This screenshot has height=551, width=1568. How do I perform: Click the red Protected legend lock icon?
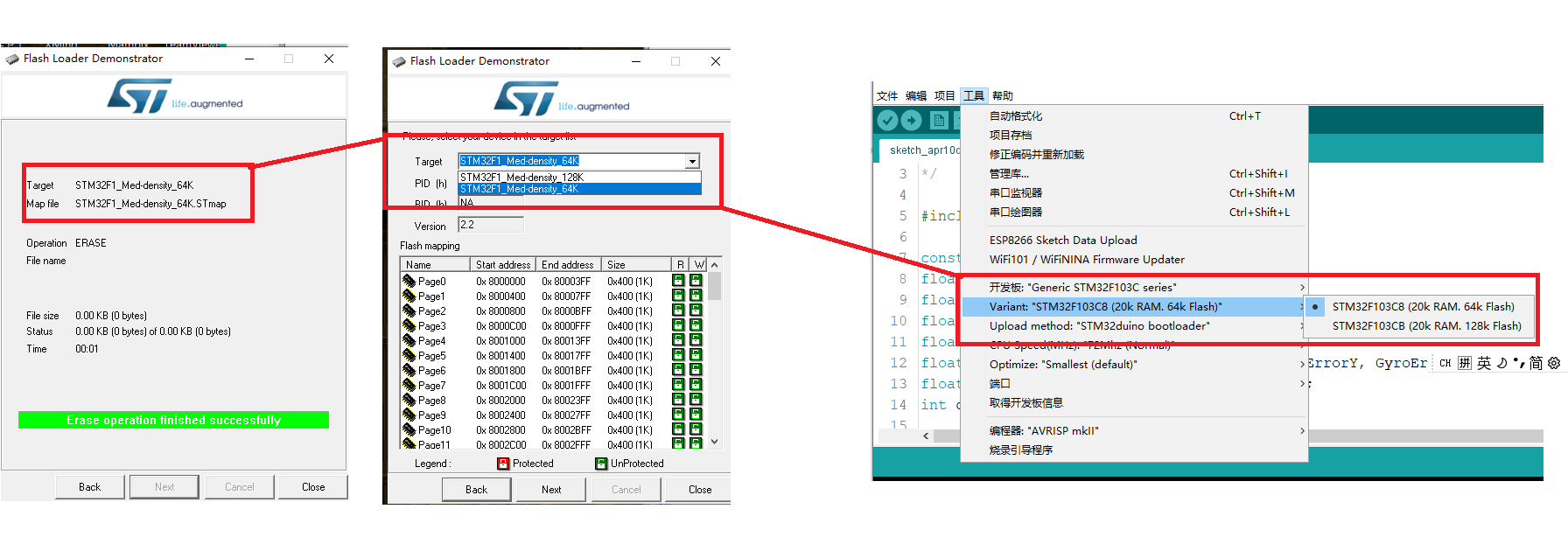503,464
